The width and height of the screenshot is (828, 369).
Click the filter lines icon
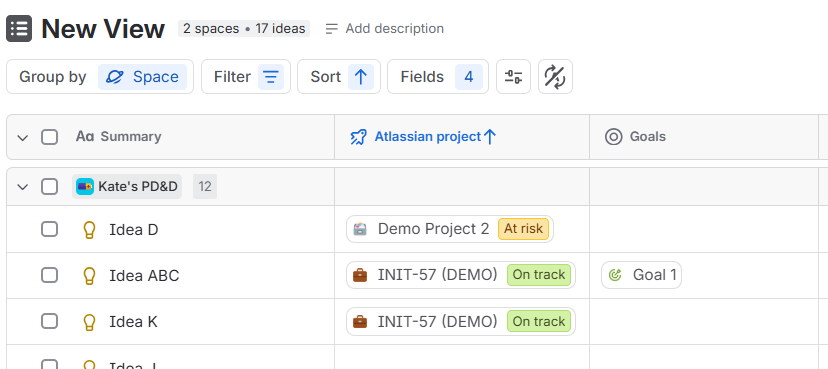pyautogui.click(x=271, y=77)
